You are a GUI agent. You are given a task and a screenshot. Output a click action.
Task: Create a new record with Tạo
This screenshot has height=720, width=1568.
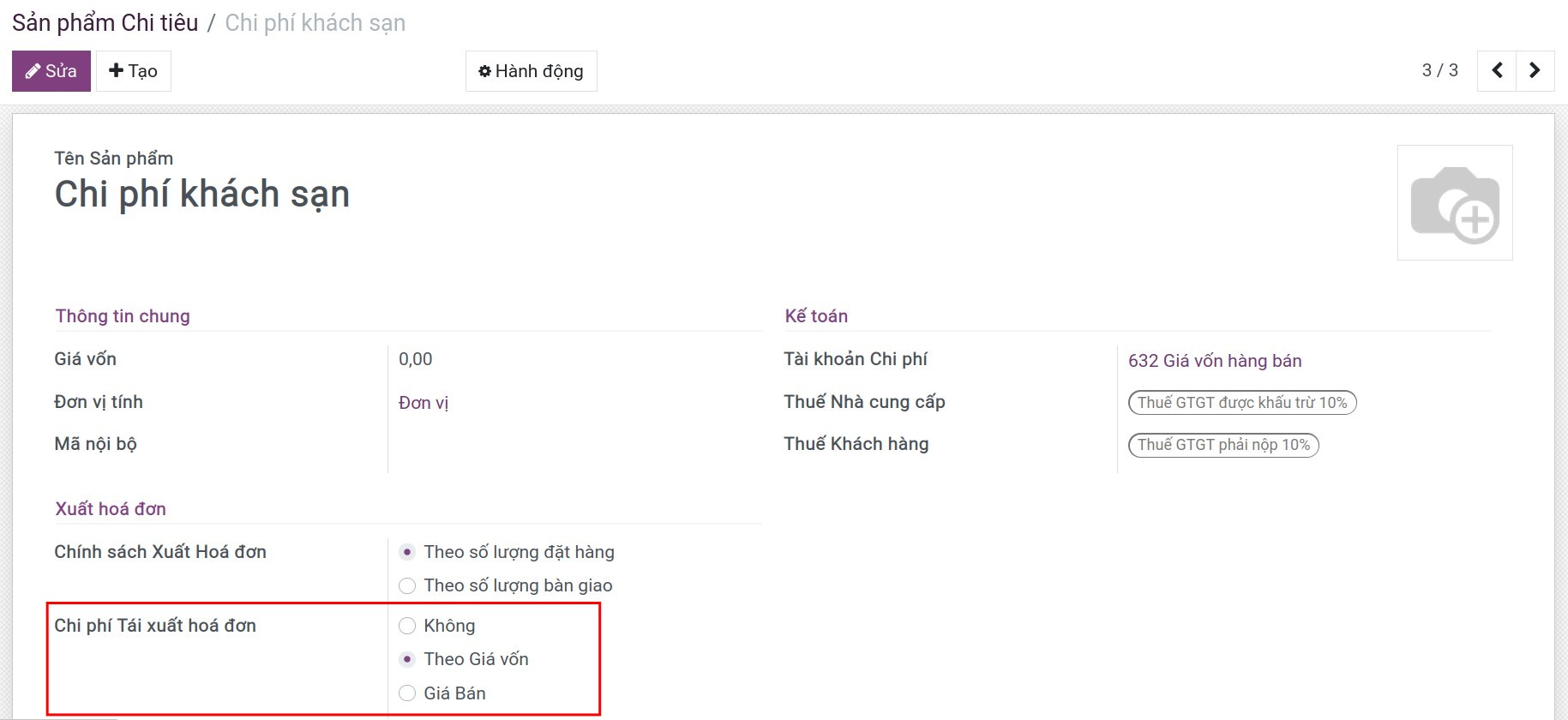pyautogui.click(x=134, y=71)
